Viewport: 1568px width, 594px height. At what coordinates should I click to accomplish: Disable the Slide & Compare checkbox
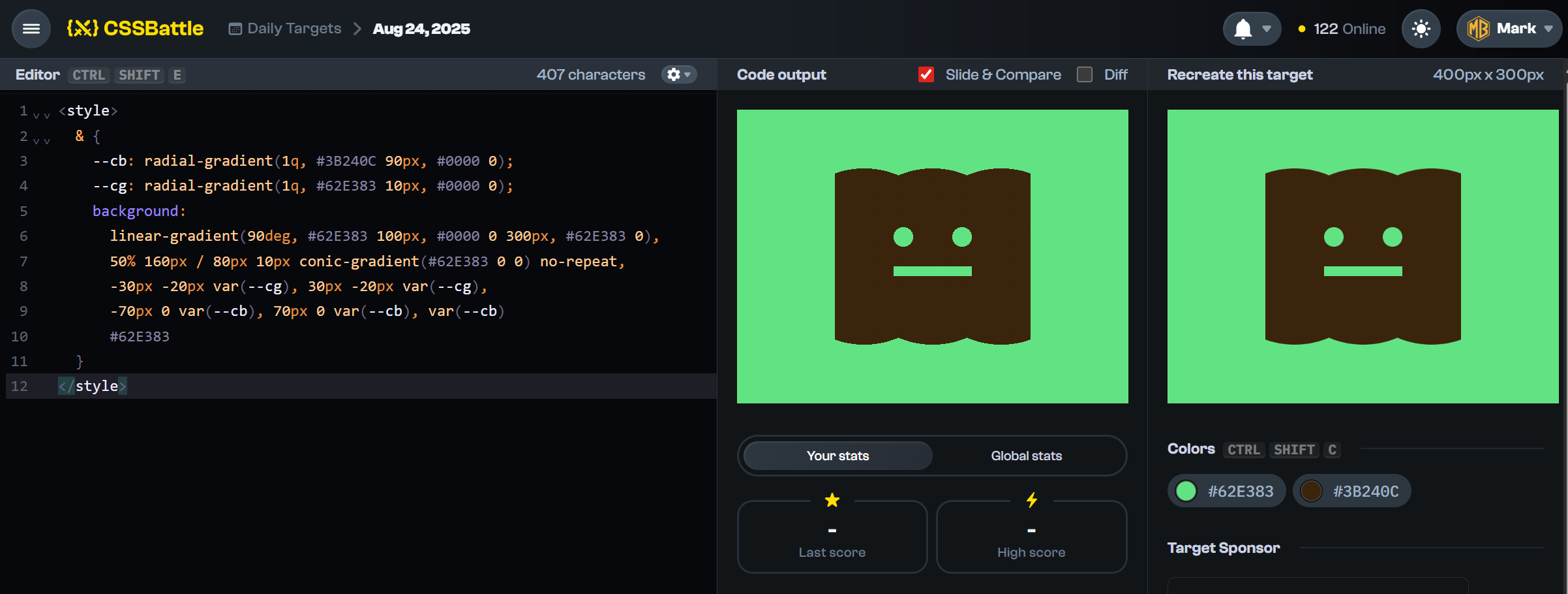(926, 74)
